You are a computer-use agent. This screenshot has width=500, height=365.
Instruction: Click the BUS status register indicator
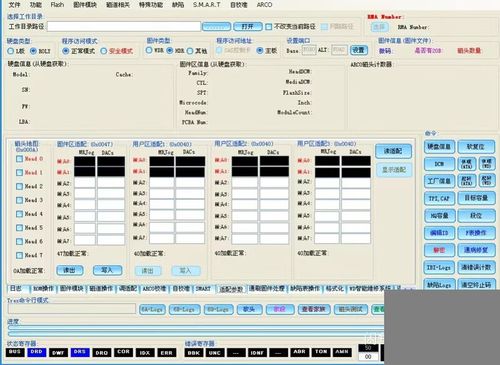(x=15, y=352)
